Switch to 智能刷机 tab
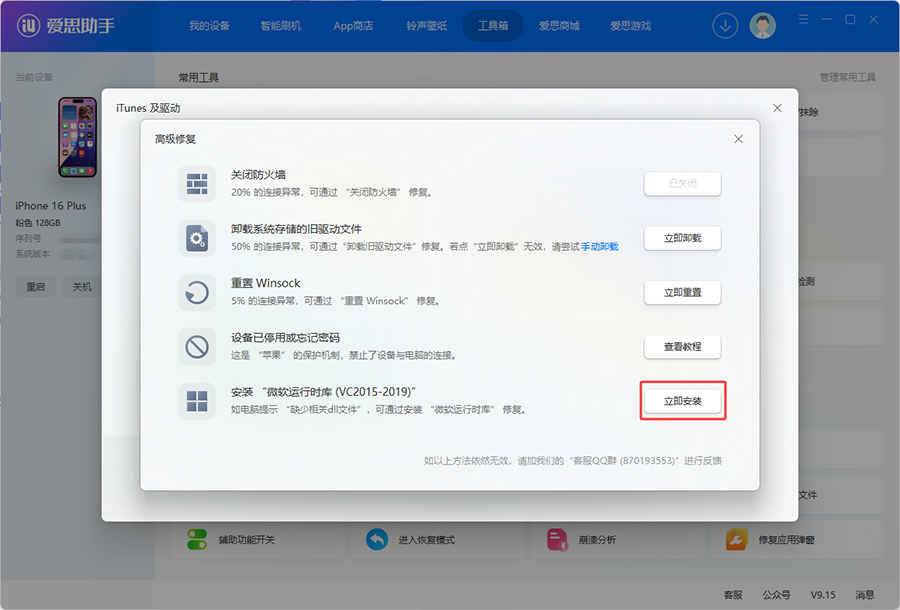The height and width of the screenshot is (610, 900). tap(281, 26)
